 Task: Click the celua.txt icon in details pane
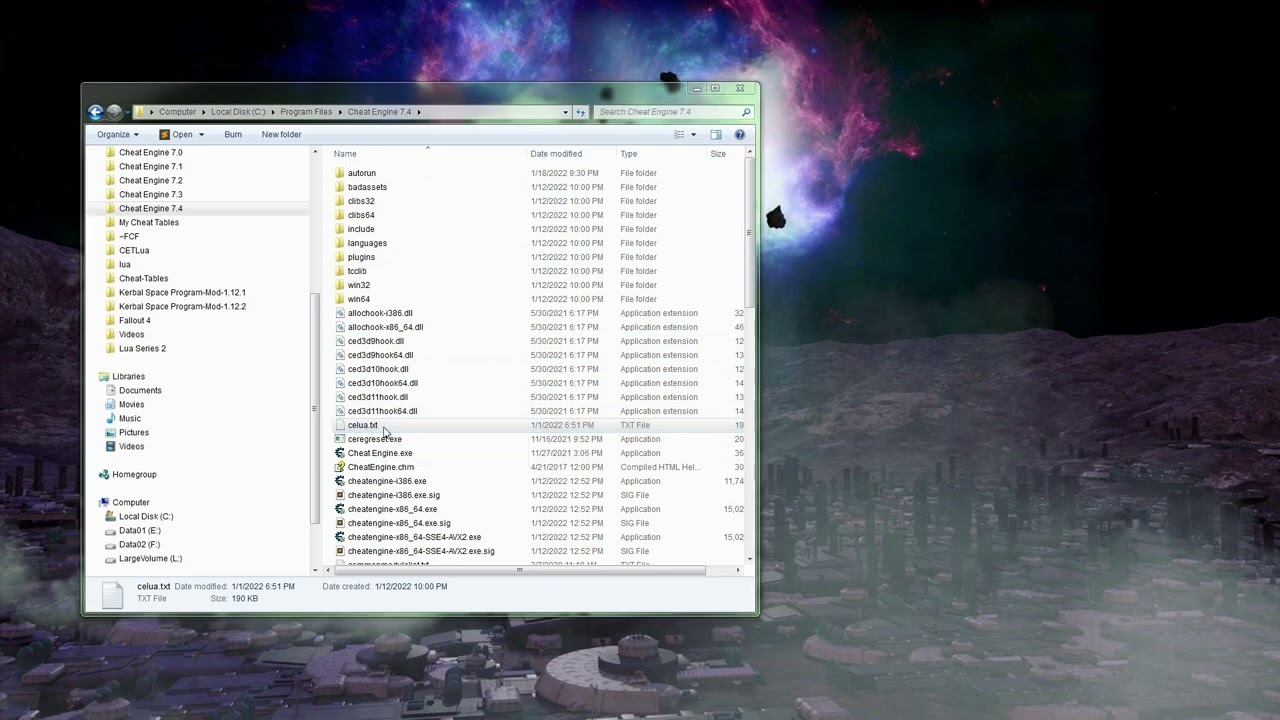pyautogui.click(x=112, y=593)
